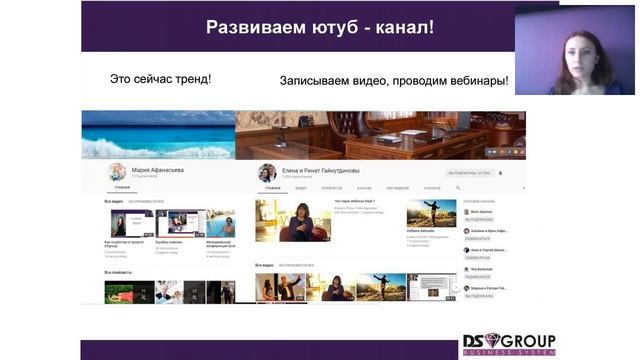The image size is (640, 360).
Task: Click the next arrow on video row carousel
Action: (456, 288)
